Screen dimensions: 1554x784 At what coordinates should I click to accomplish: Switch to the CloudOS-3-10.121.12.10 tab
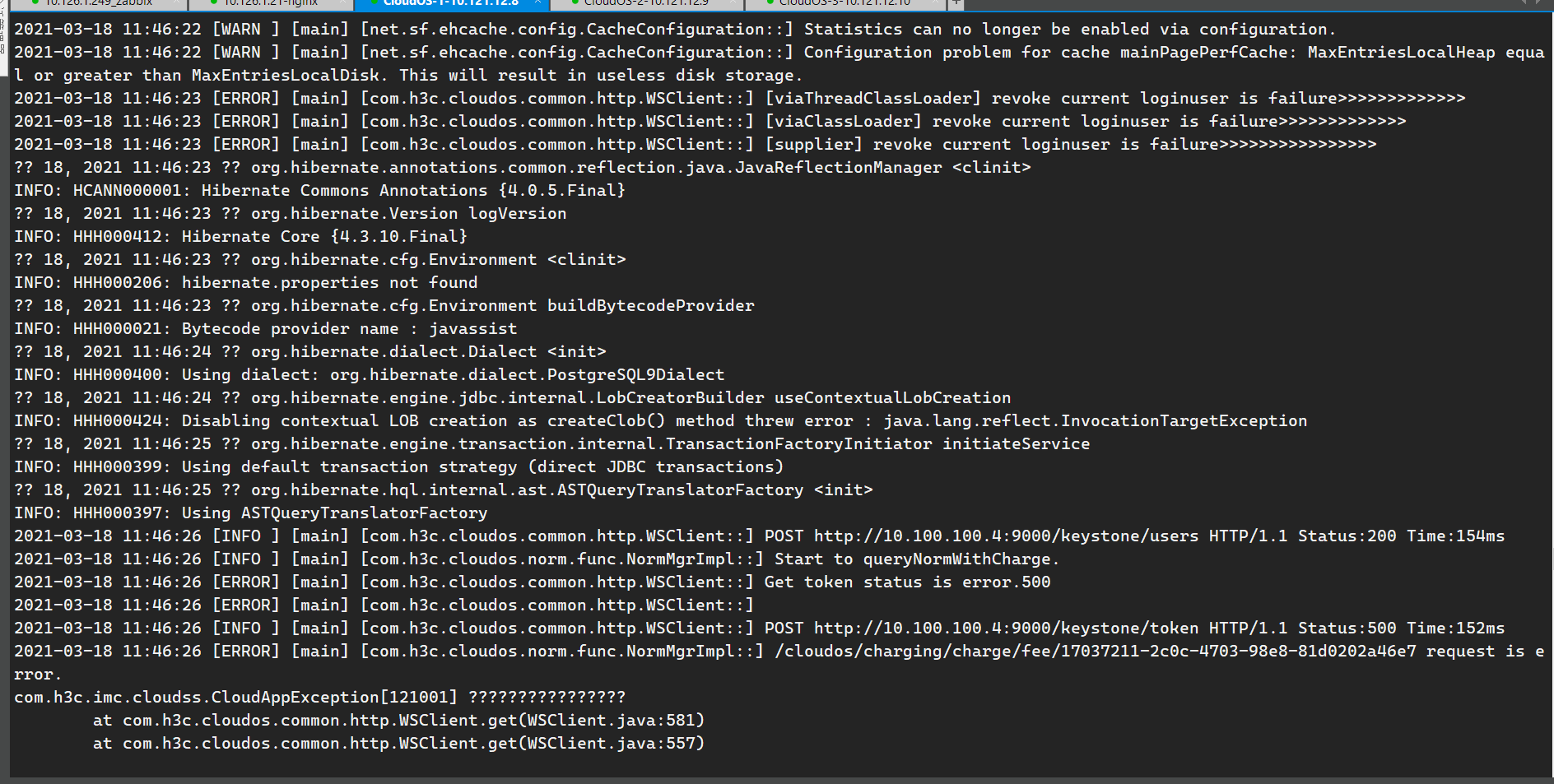pos(844,3)
